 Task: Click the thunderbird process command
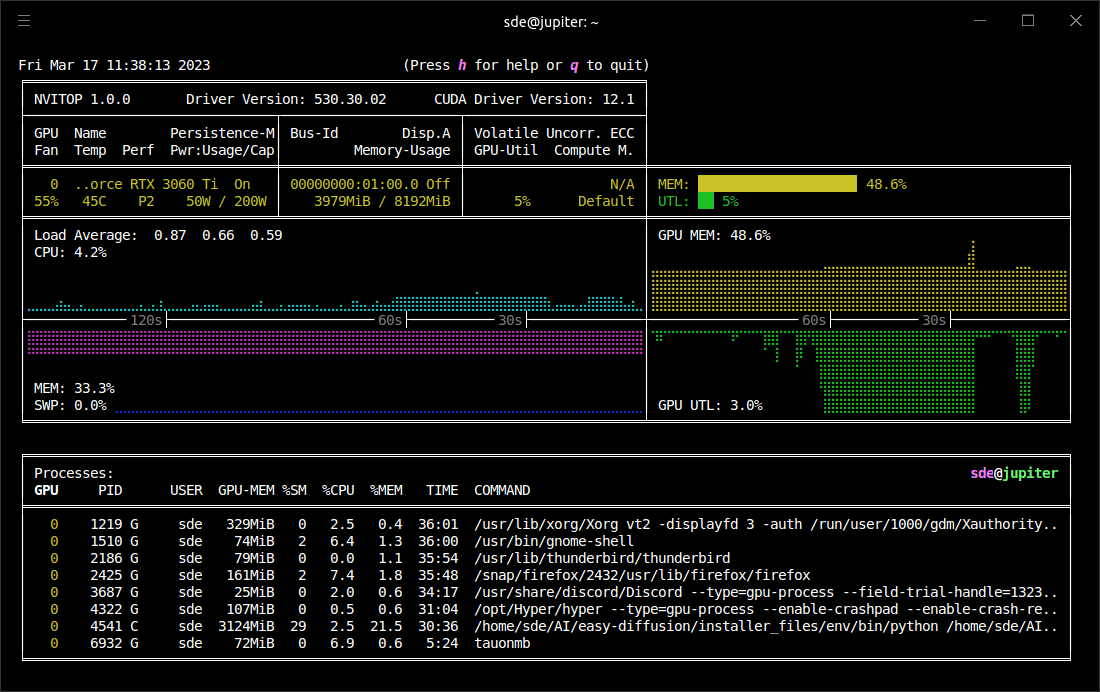[x=602, y=558]
